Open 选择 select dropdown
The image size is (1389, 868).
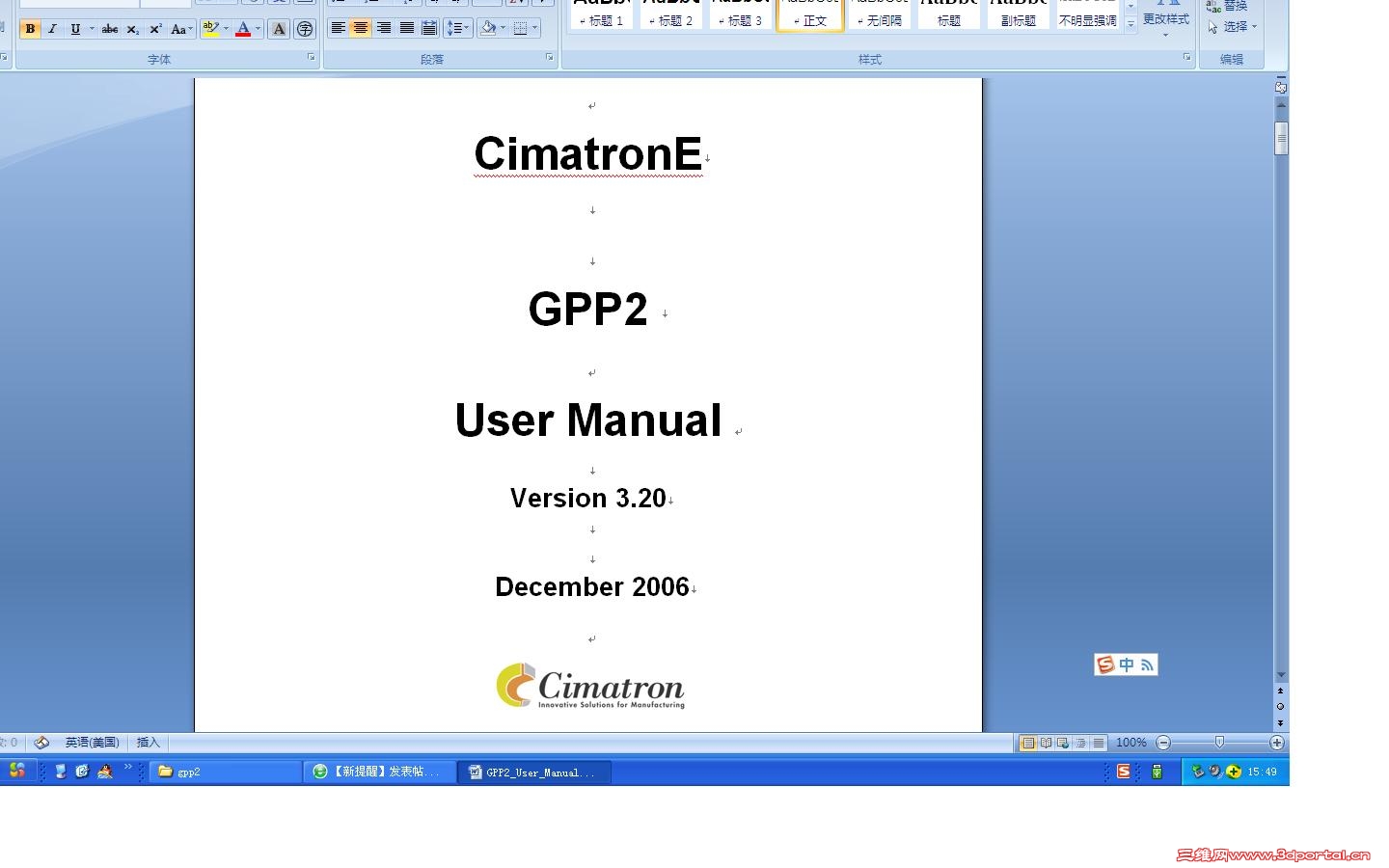tap(1233, 27)
